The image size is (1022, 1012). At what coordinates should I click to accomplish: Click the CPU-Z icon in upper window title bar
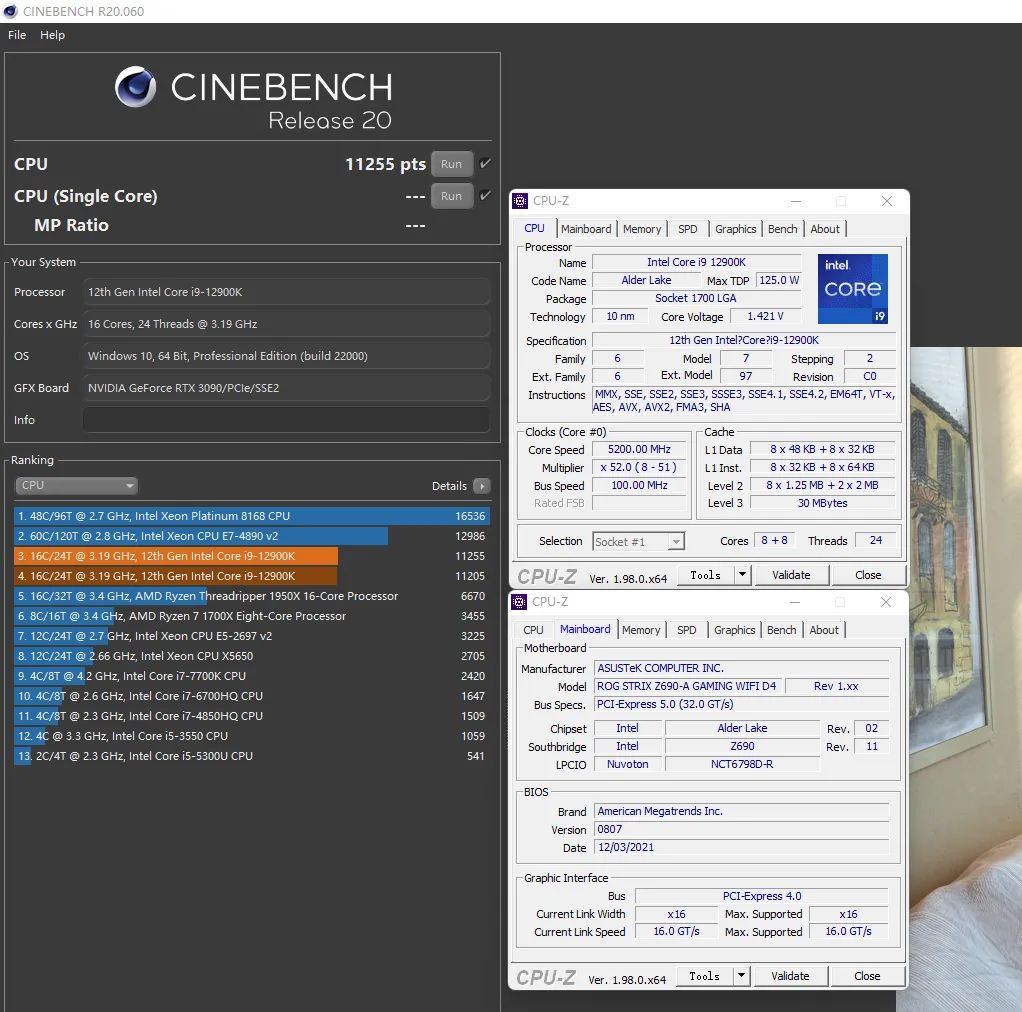point(520,201)
